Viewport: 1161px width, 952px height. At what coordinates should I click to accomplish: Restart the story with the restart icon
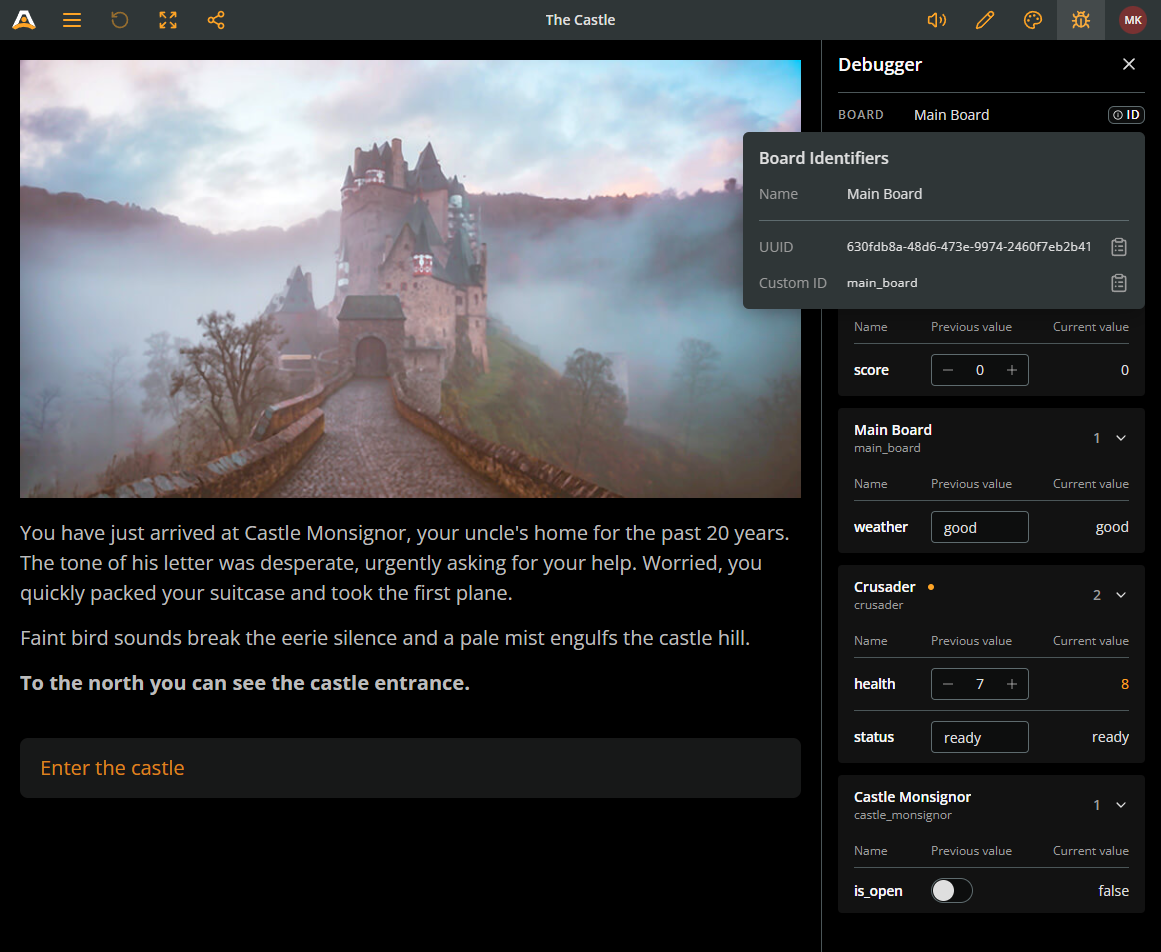pyautogui.click(x=120, y=20)
